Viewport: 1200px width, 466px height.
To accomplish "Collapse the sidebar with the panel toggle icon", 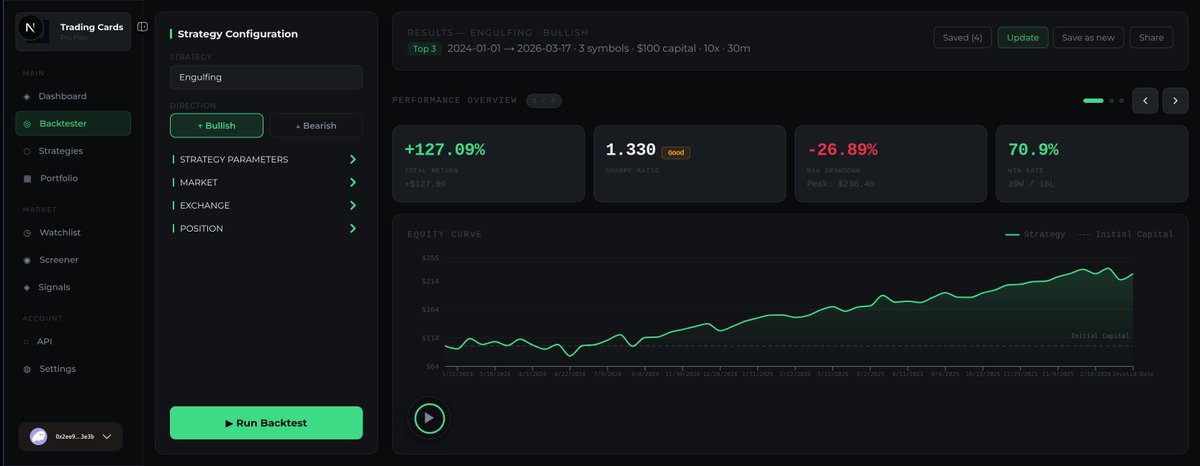I will [x=143, y=27].
